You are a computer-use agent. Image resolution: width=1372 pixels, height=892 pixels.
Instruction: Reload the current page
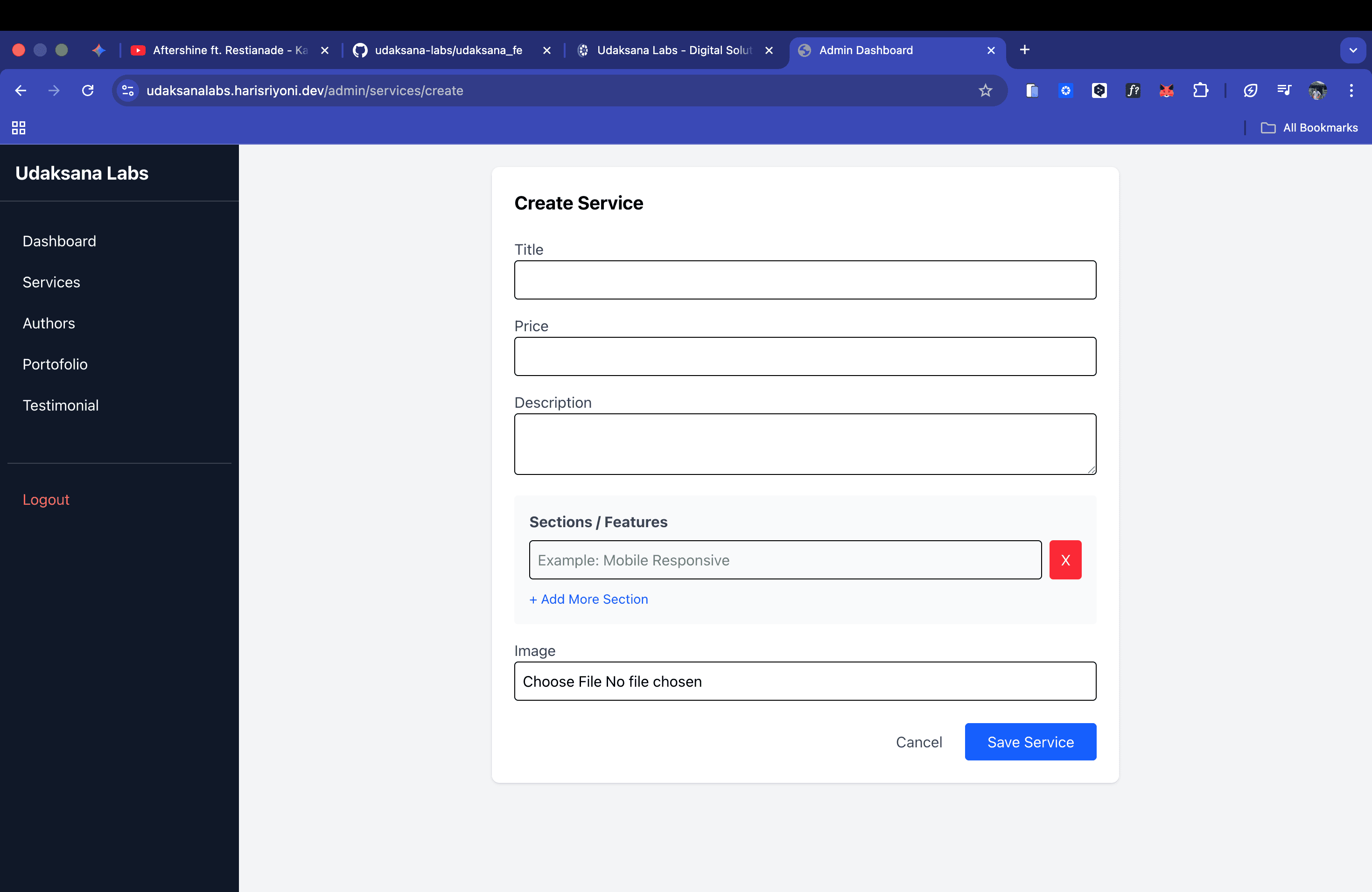(x=88, y=91)
